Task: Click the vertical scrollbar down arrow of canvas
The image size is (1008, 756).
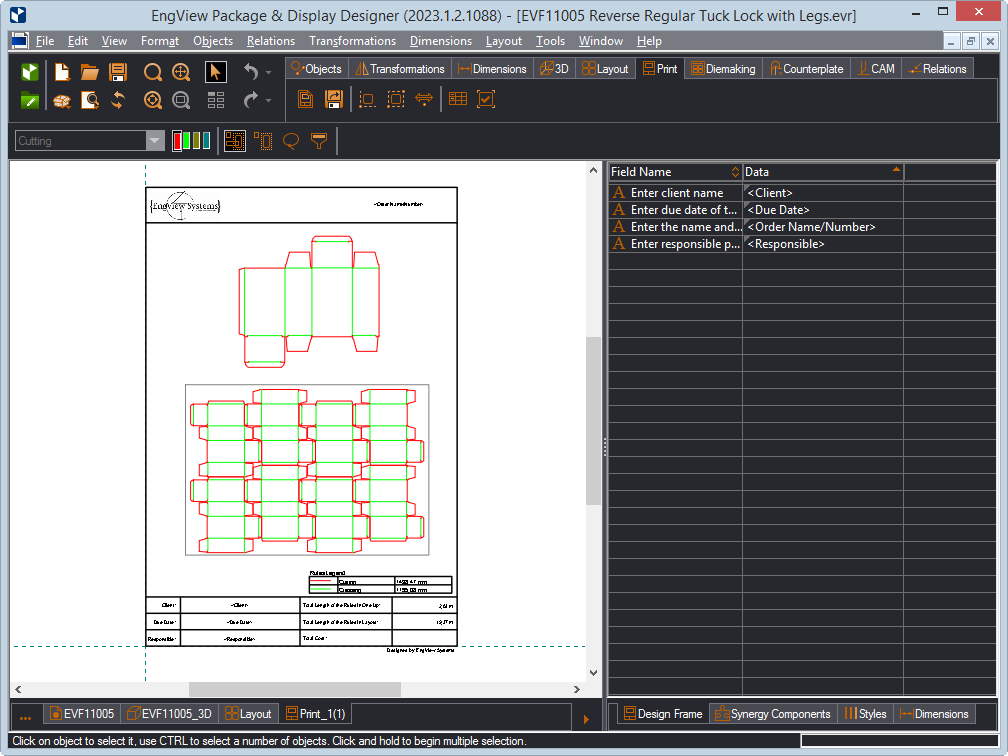Action: click(x=593, y=672)
